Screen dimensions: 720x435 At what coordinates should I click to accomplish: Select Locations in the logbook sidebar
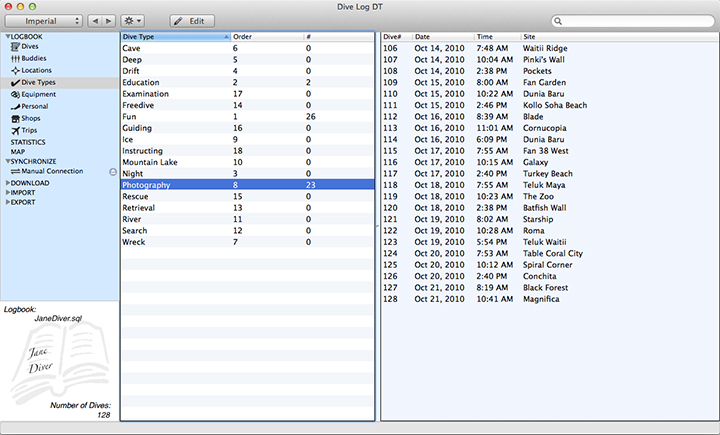coord(36,70)
